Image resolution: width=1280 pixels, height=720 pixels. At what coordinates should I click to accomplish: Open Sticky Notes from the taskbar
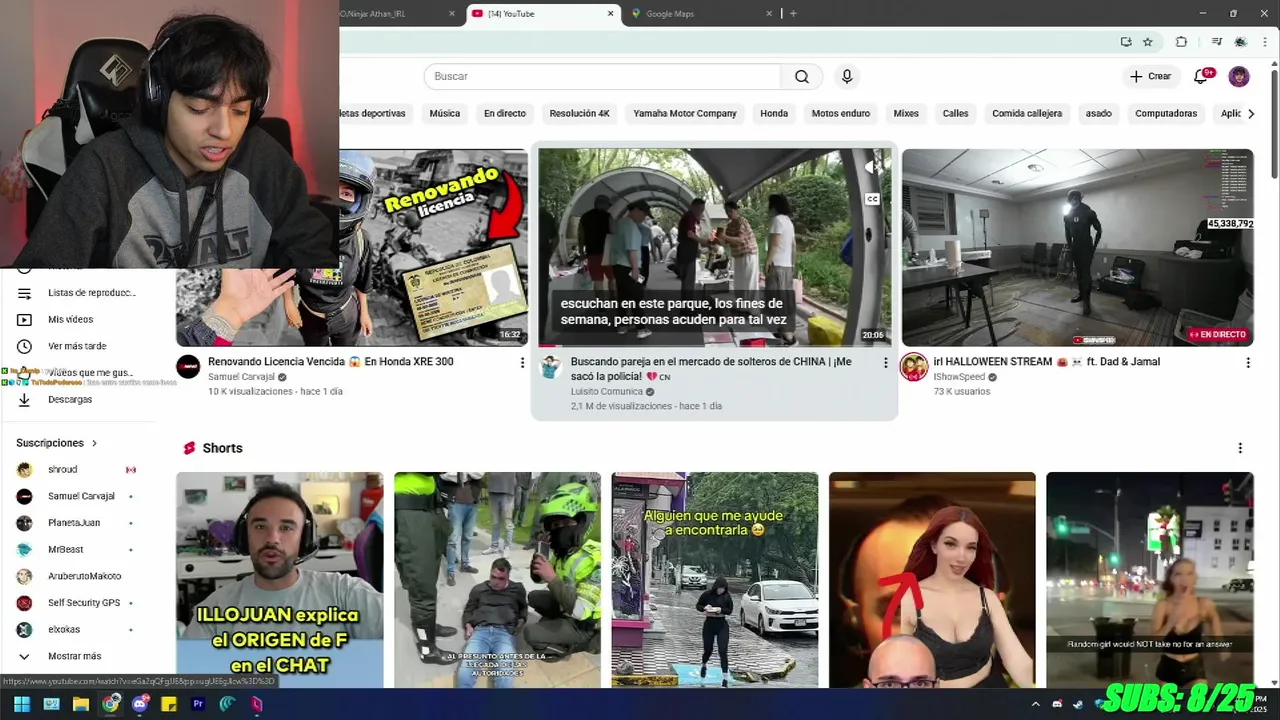[x=169, y=704]
